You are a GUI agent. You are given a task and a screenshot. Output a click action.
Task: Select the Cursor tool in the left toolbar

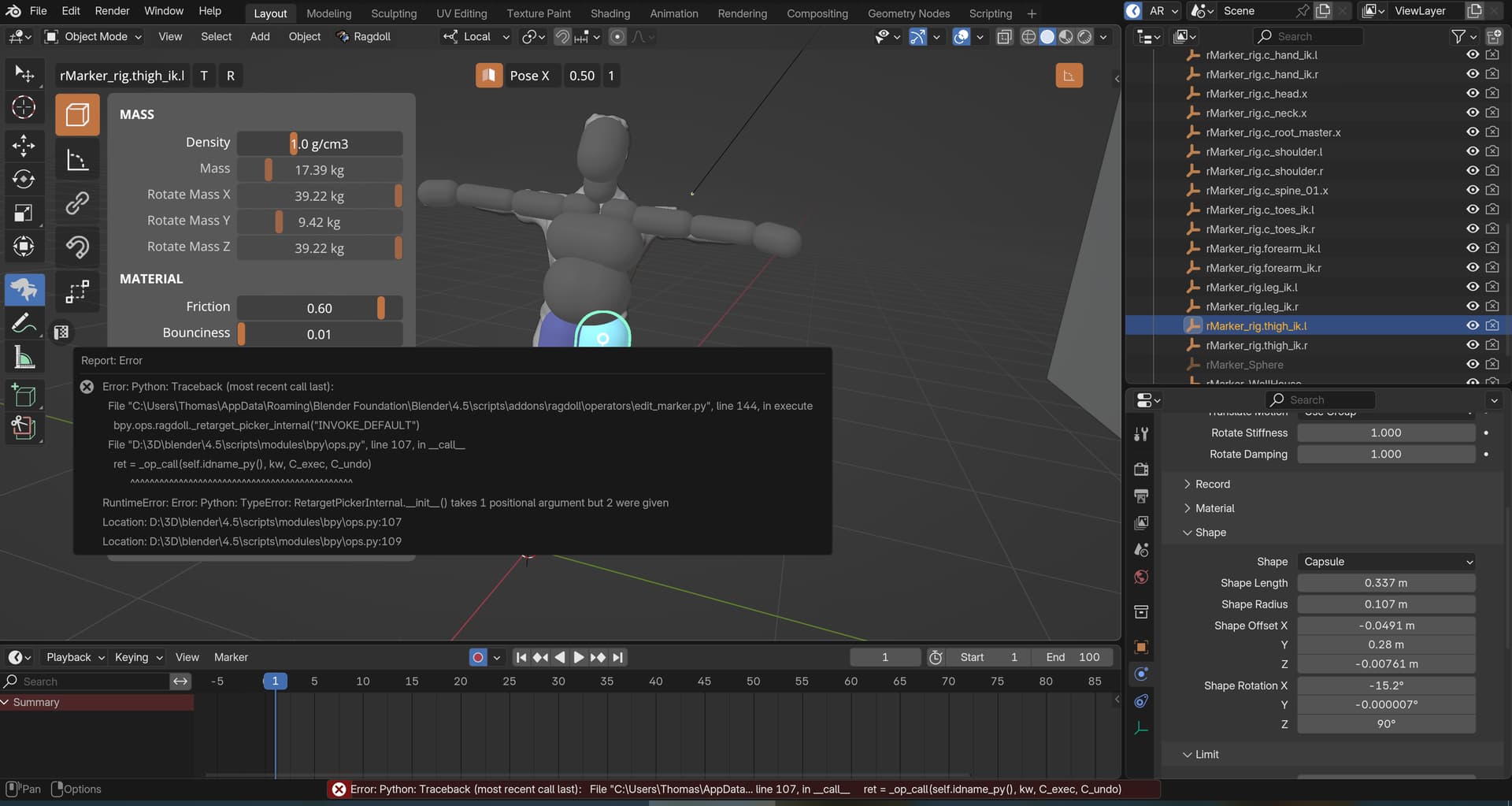click(24, 107)
